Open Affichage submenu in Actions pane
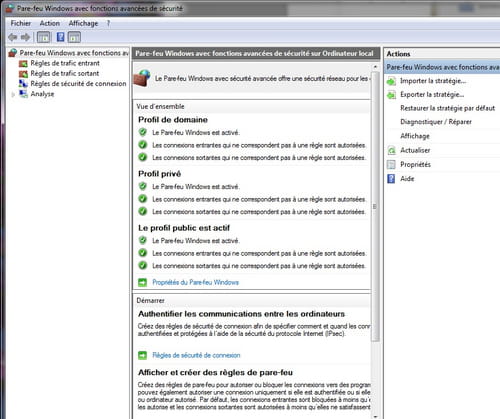This screenshot has height=419, width=500. point(415,136)
